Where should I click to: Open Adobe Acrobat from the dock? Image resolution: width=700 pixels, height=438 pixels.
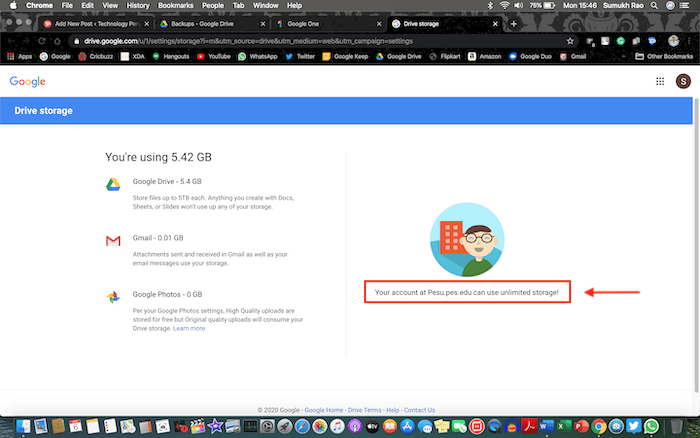tap(529, 426)
